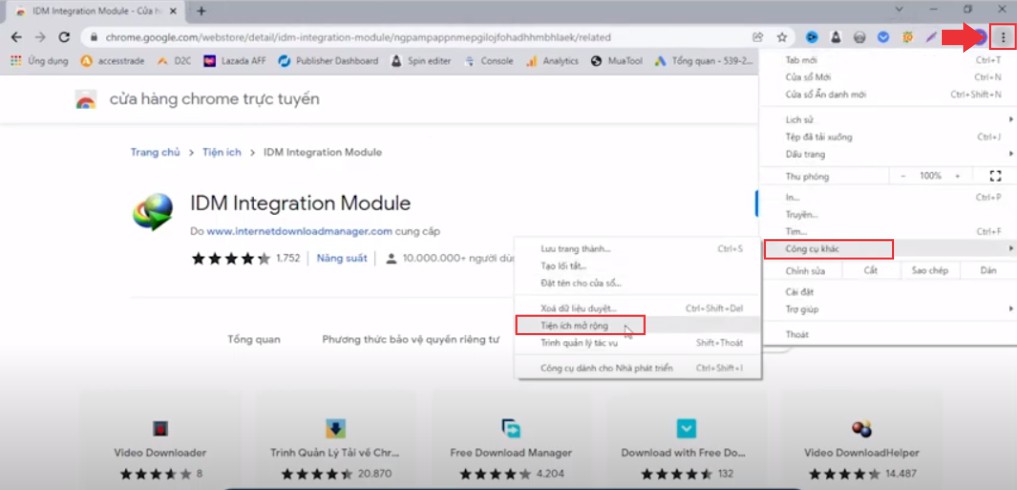Click the address bar URL
Image resolution: width=1017 pixels, height=490 pixels.
click(x=358, y=38)
